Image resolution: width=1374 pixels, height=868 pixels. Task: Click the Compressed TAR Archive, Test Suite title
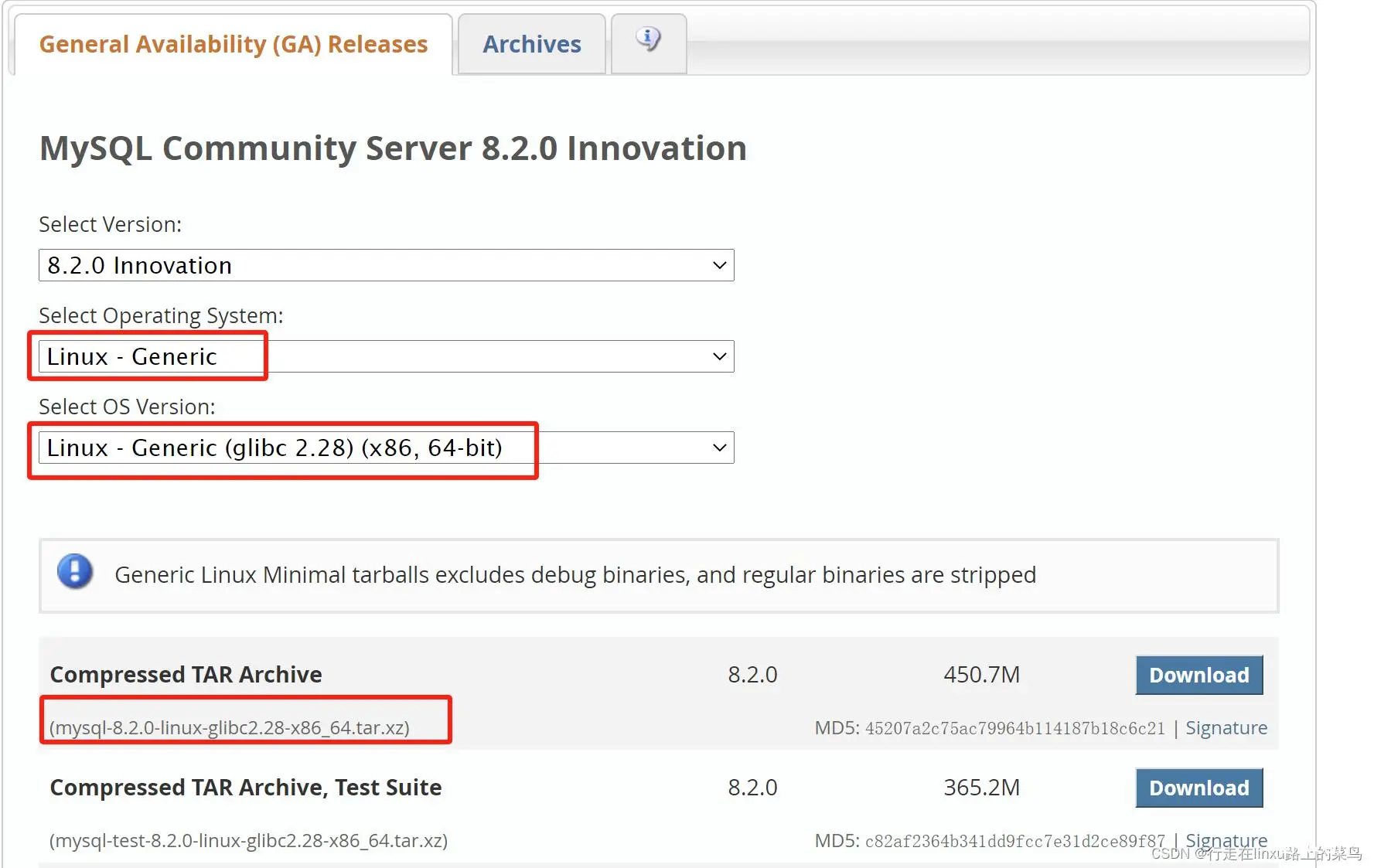click(x=246, y=788)
